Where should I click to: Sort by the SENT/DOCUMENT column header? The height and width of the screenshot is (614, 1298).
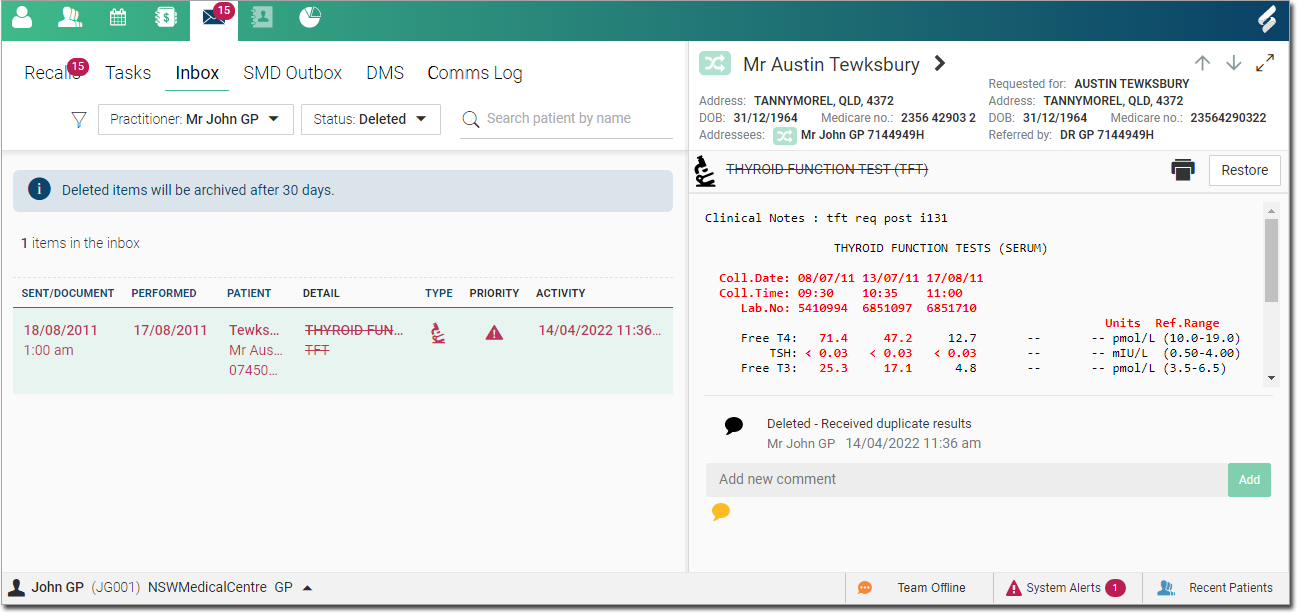click(x=67, y=294)
